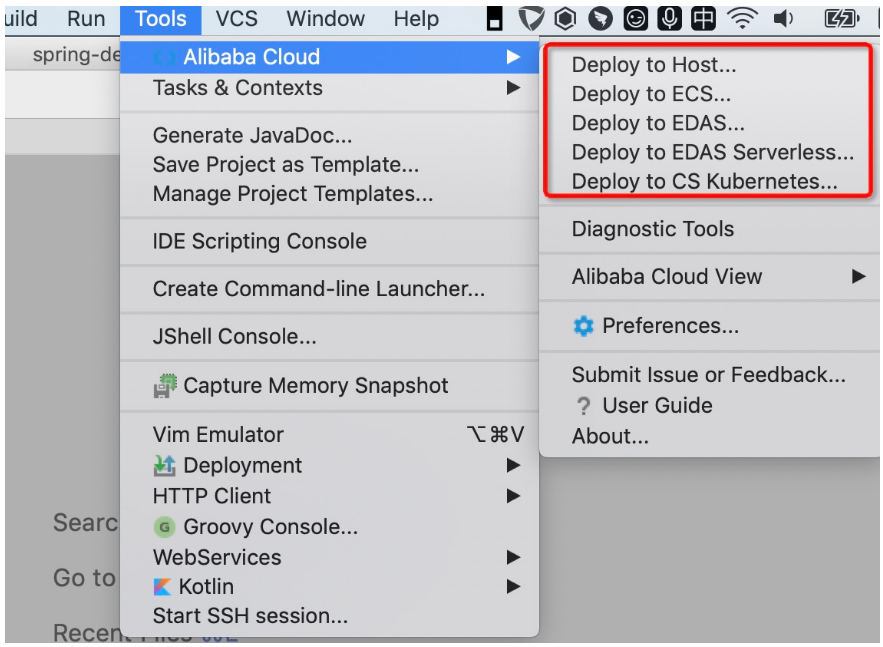
Task: Click the Capture Memory Snapshot icon
Action: (164, 386)
